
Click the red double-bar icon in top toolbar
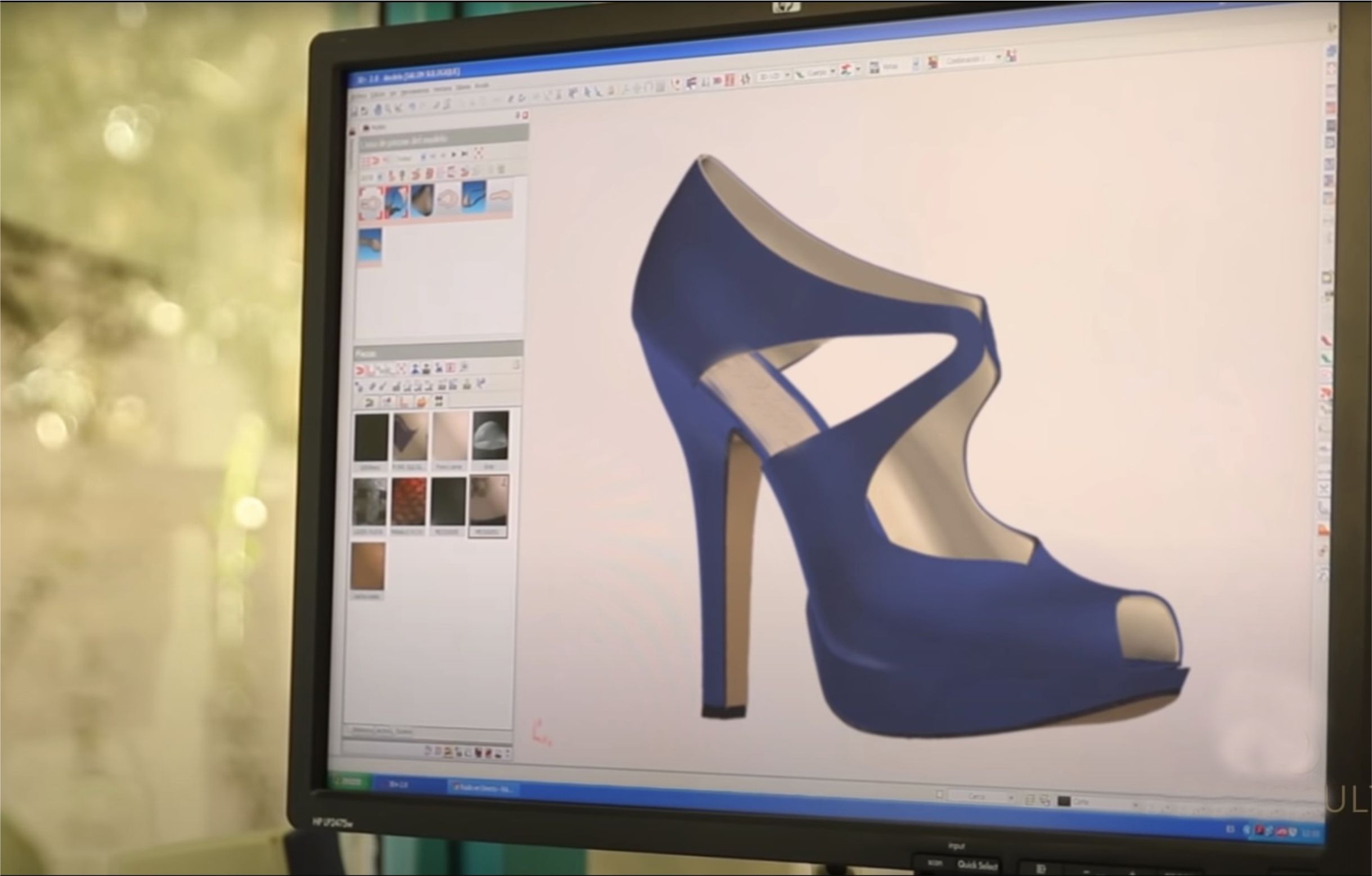coord(730,80)
